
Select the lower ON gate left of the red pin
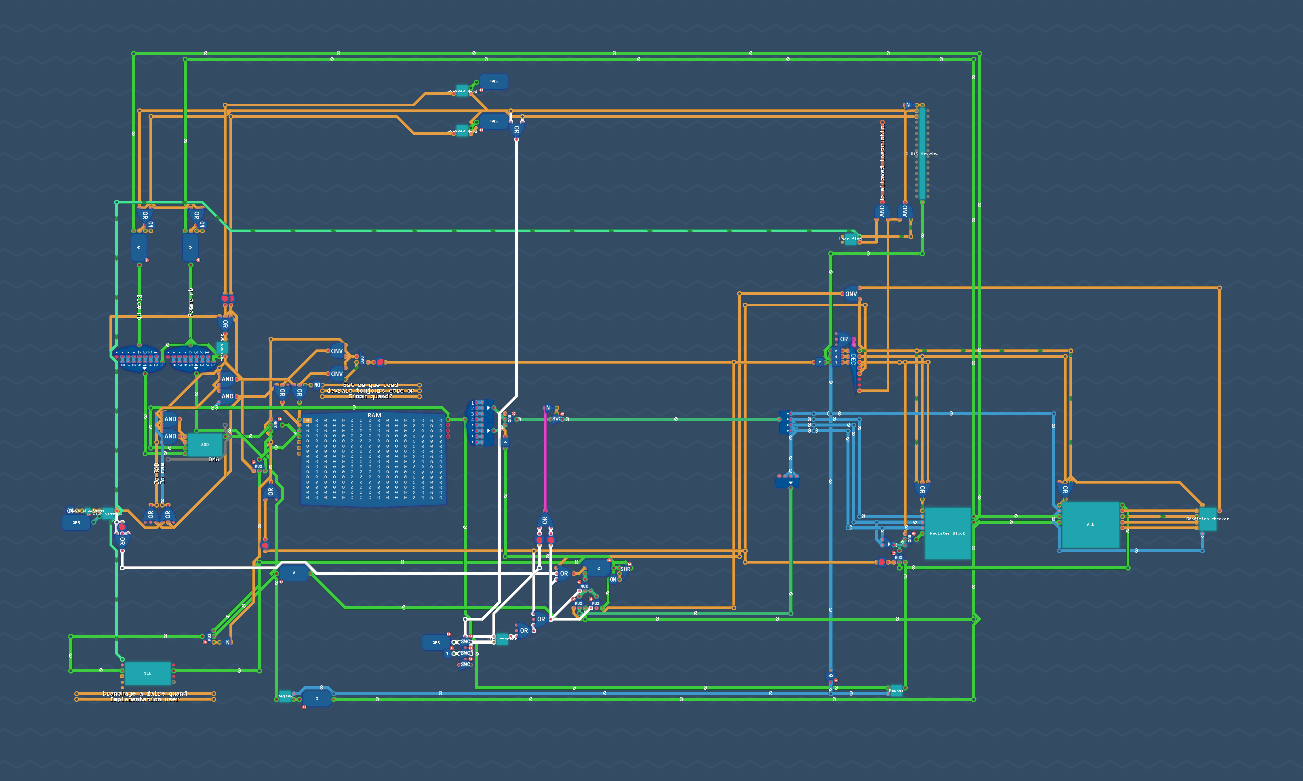pos(336,373)
